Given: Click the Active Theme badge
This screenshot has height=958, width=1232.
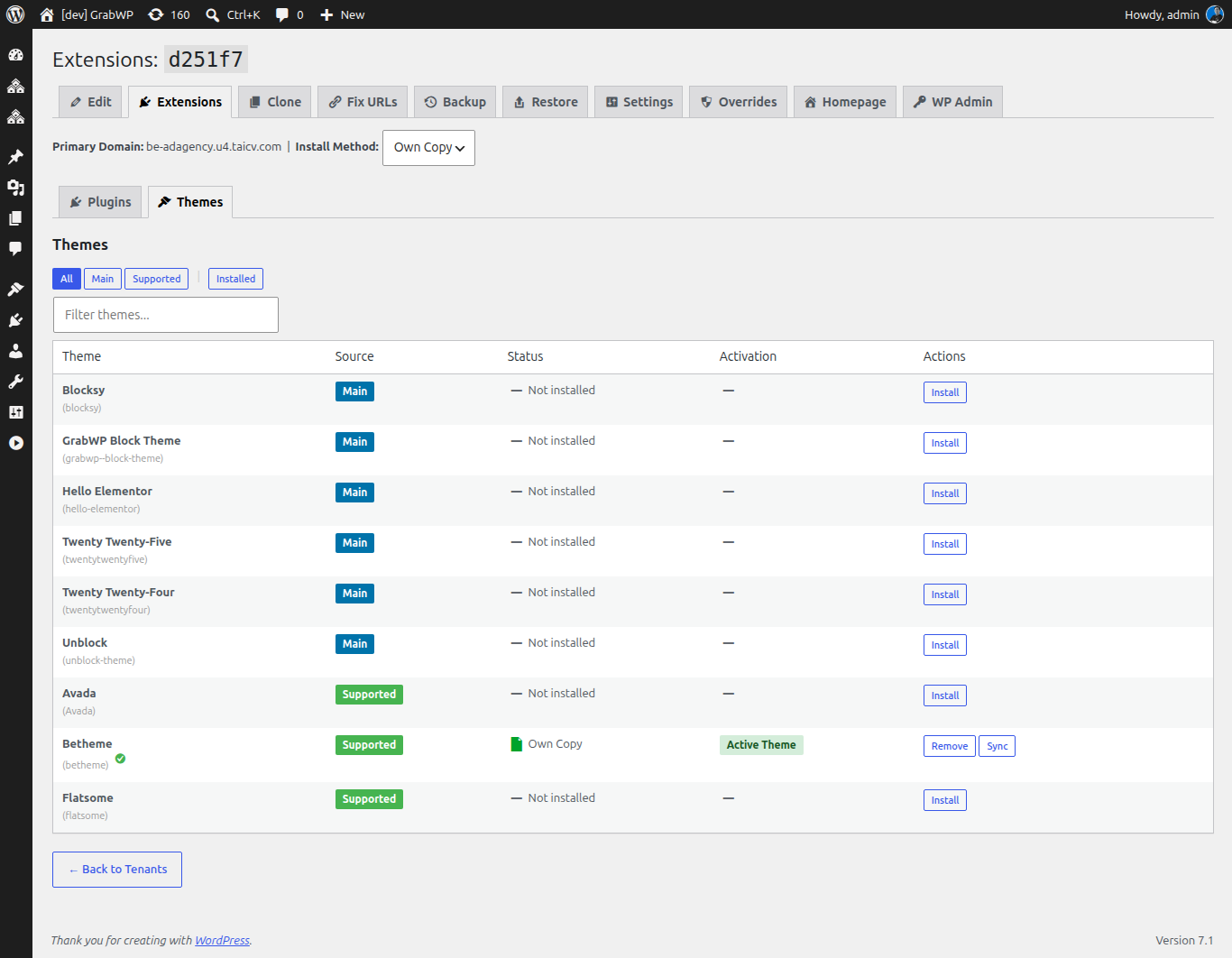Looking at the screenshot, I should click(x=761, y=745).
